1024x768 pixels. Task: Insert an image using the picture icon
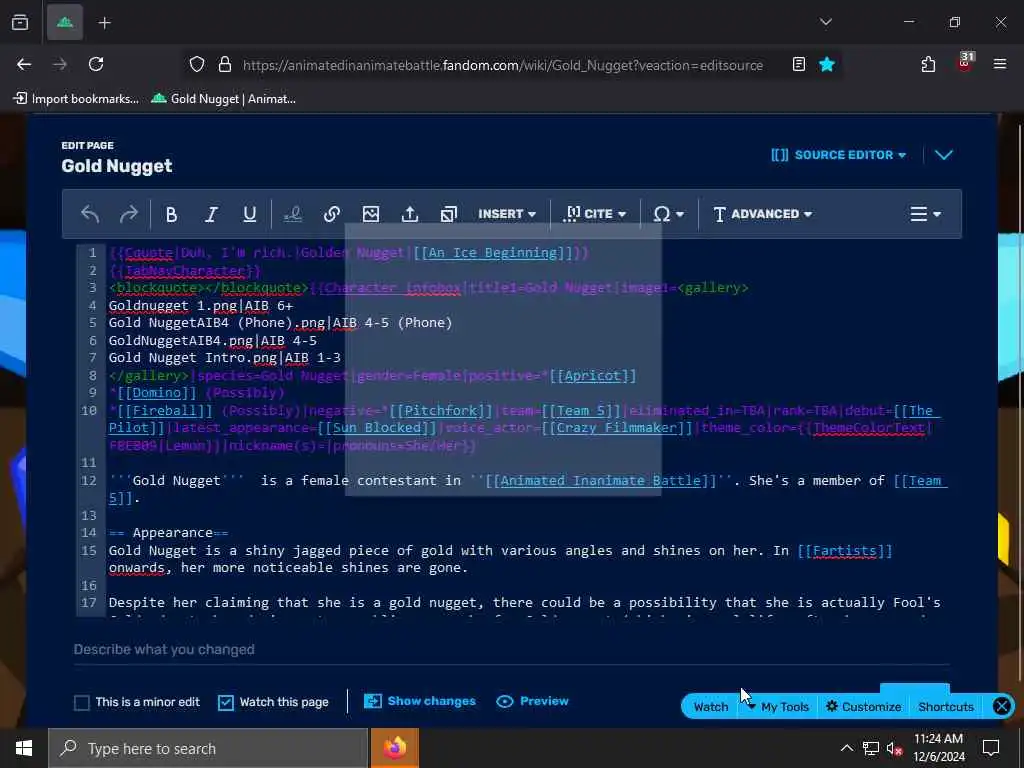371,214
